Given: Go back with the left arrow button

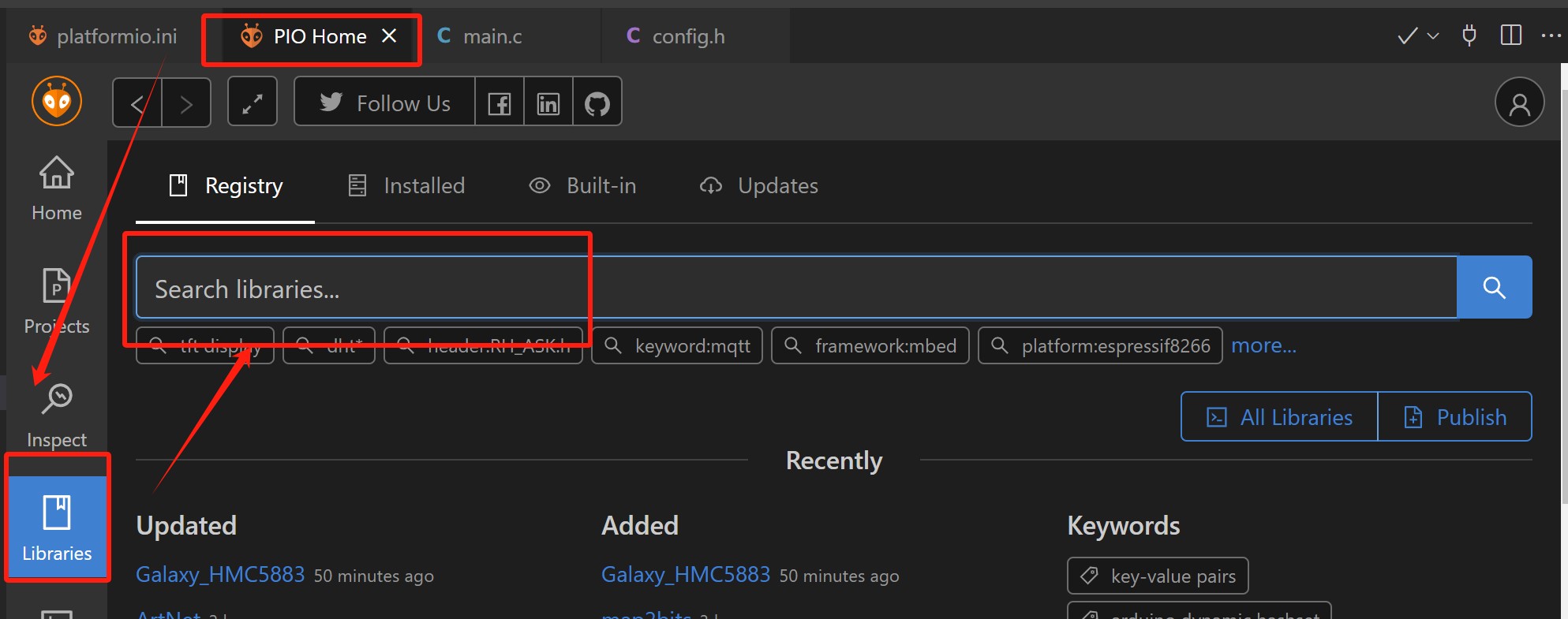Looking at the screenshot, I should (137, 103).
